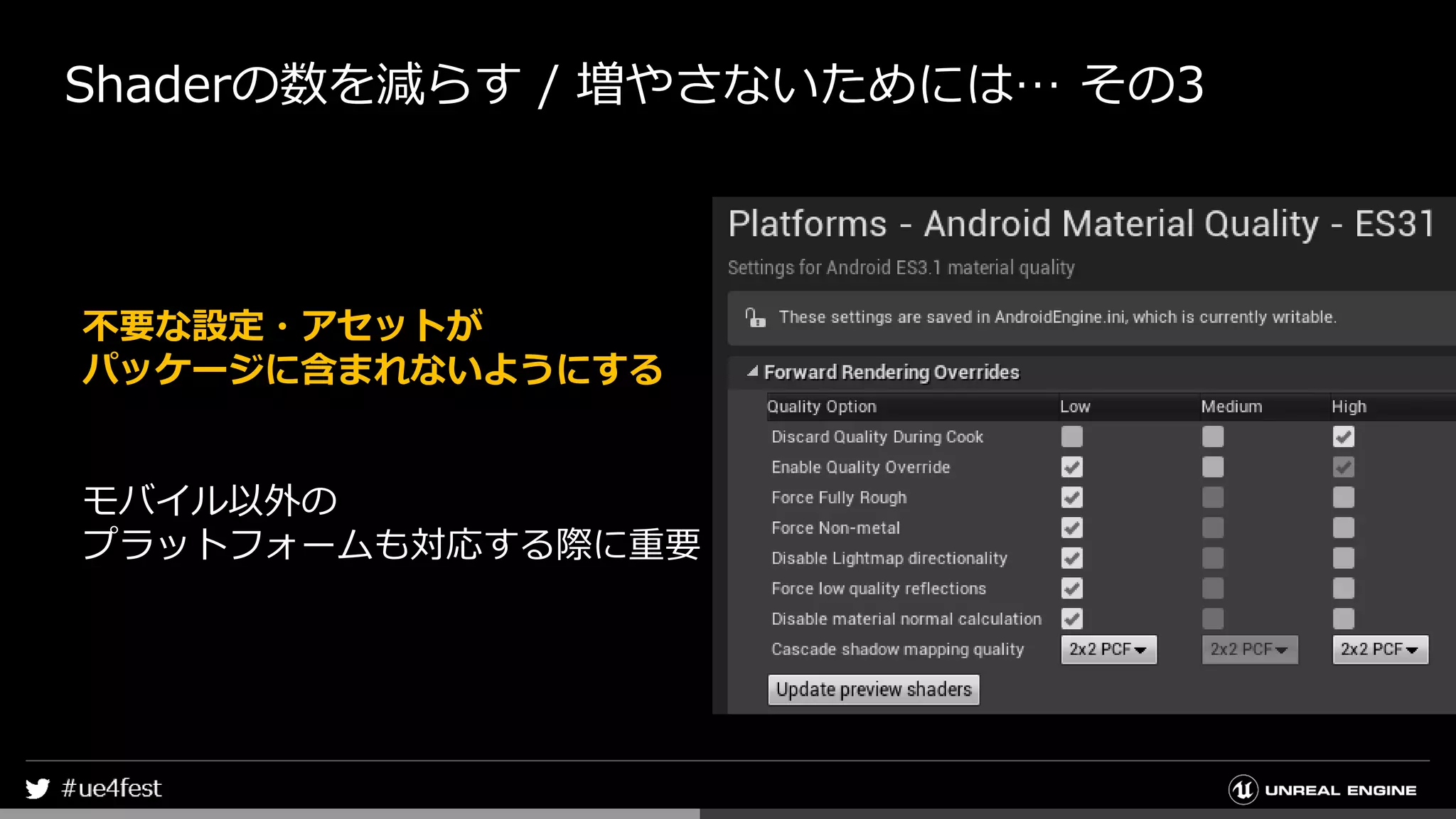Image resolution: width=1456 pixels, height=819 pixels.
Task: Click the #ue4fest hashtag
Action: pos(112,788)
